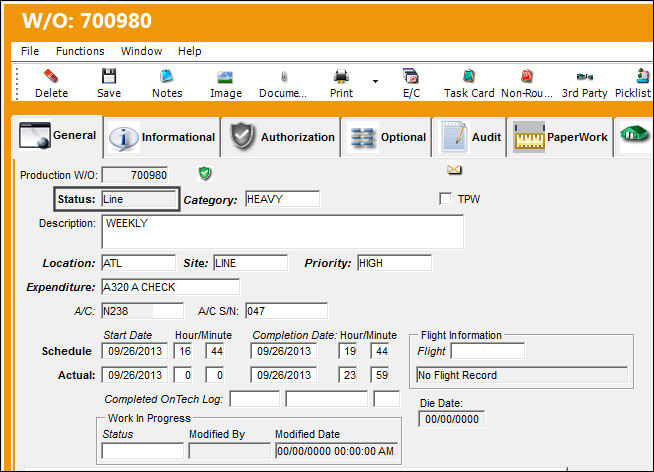
Task: Open the Window menu
Action: pyautogui.click(x=141, y=51)
